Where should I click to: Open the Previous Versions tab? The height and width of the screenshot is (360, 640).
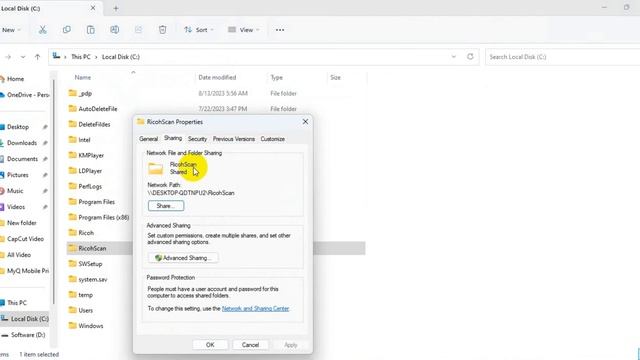click(x=234, y=139)
